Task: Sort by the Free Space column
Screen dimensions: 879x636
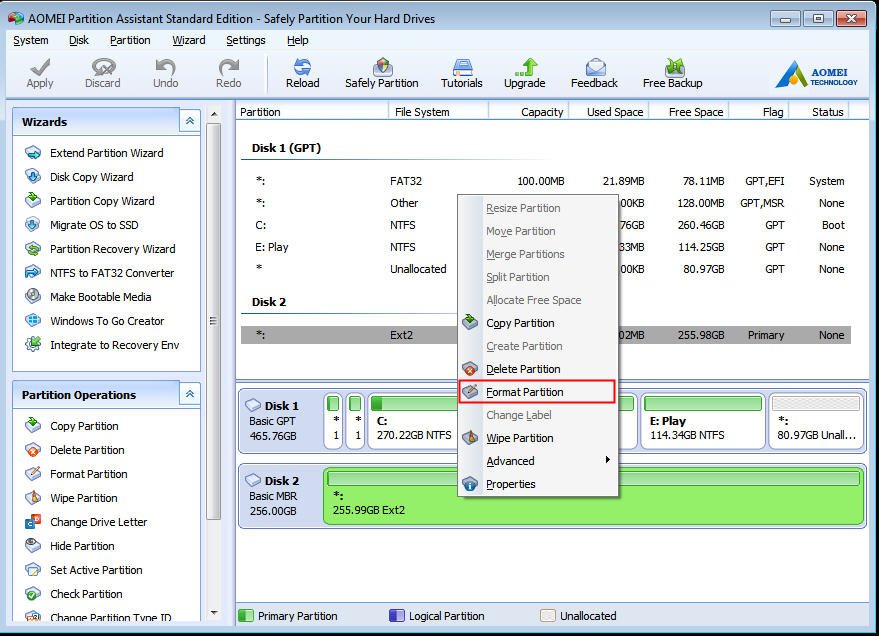Action: coord(695,112)
